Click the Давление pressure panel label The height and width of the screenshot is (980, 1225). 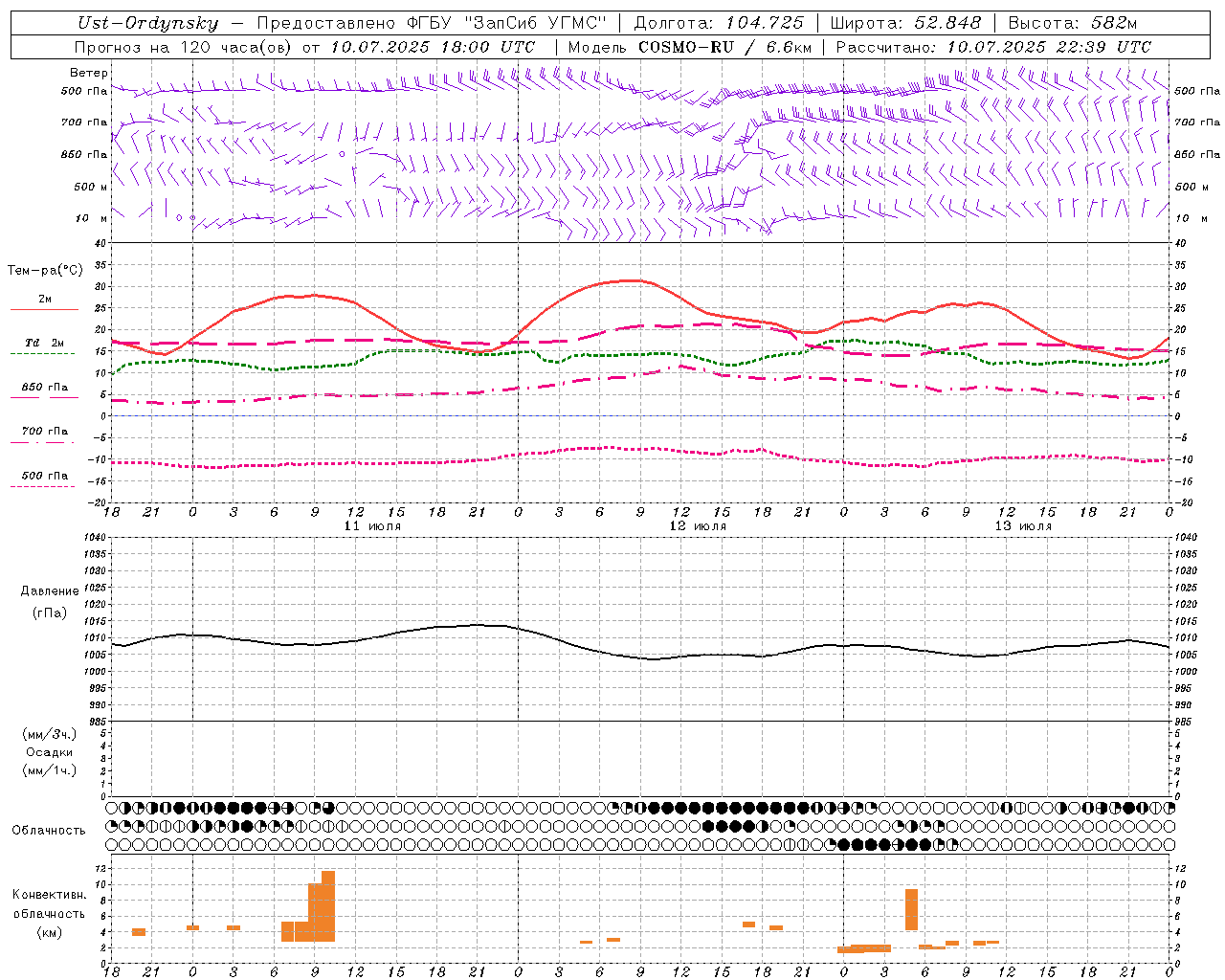50,591
